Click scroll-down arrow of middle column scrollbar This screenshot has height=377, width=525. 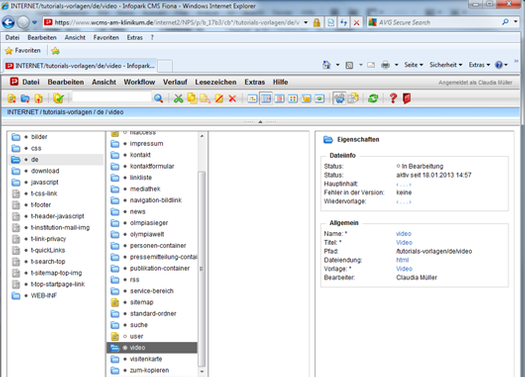[x=202, y=371]
